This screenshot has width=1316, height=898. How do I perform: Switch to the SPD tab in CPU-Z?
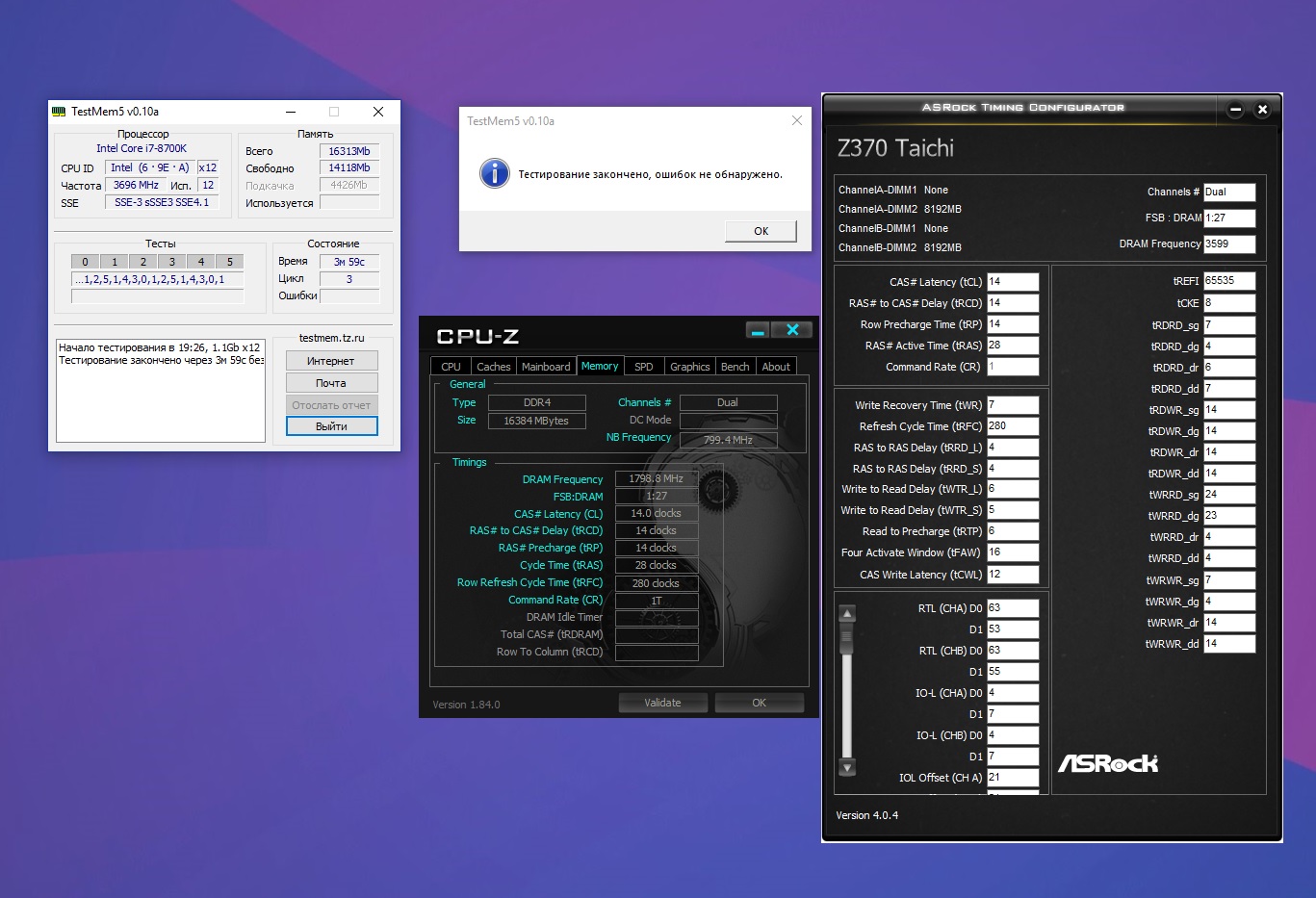(x=644, y=367)
